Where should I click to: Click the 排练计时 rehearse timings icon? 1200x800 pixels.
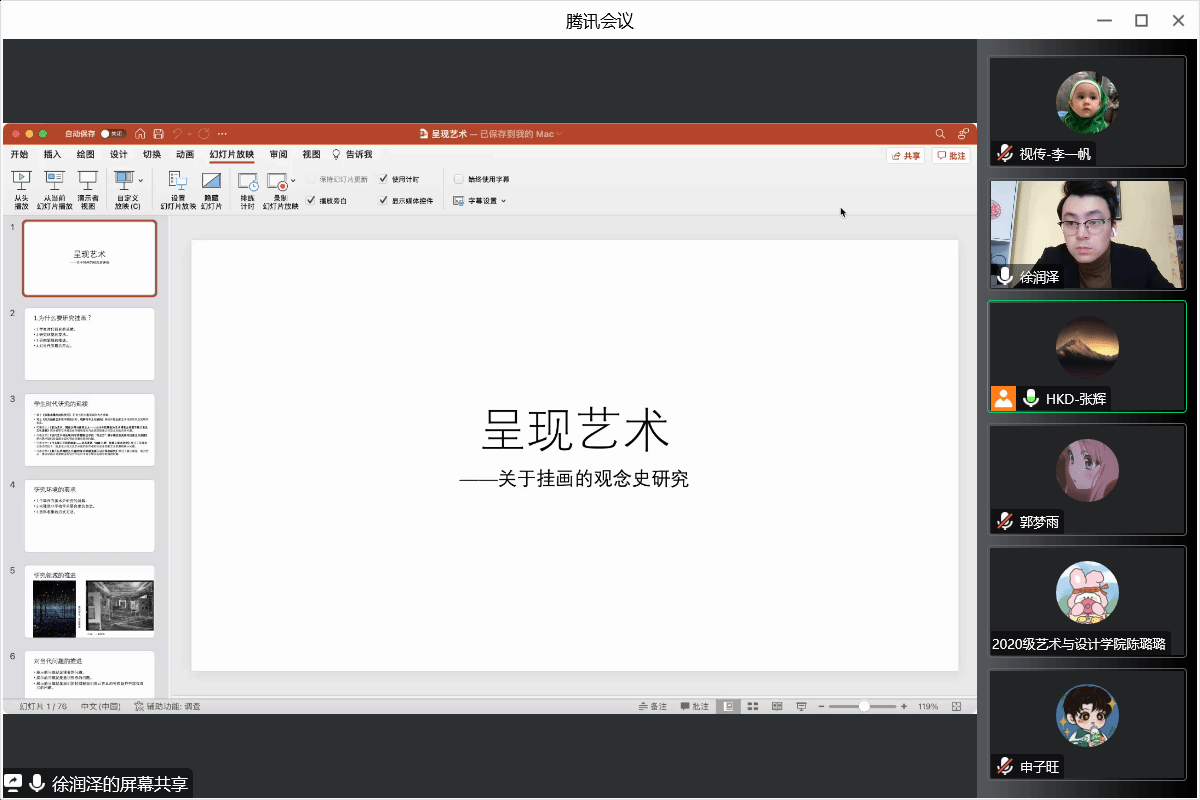247,181
